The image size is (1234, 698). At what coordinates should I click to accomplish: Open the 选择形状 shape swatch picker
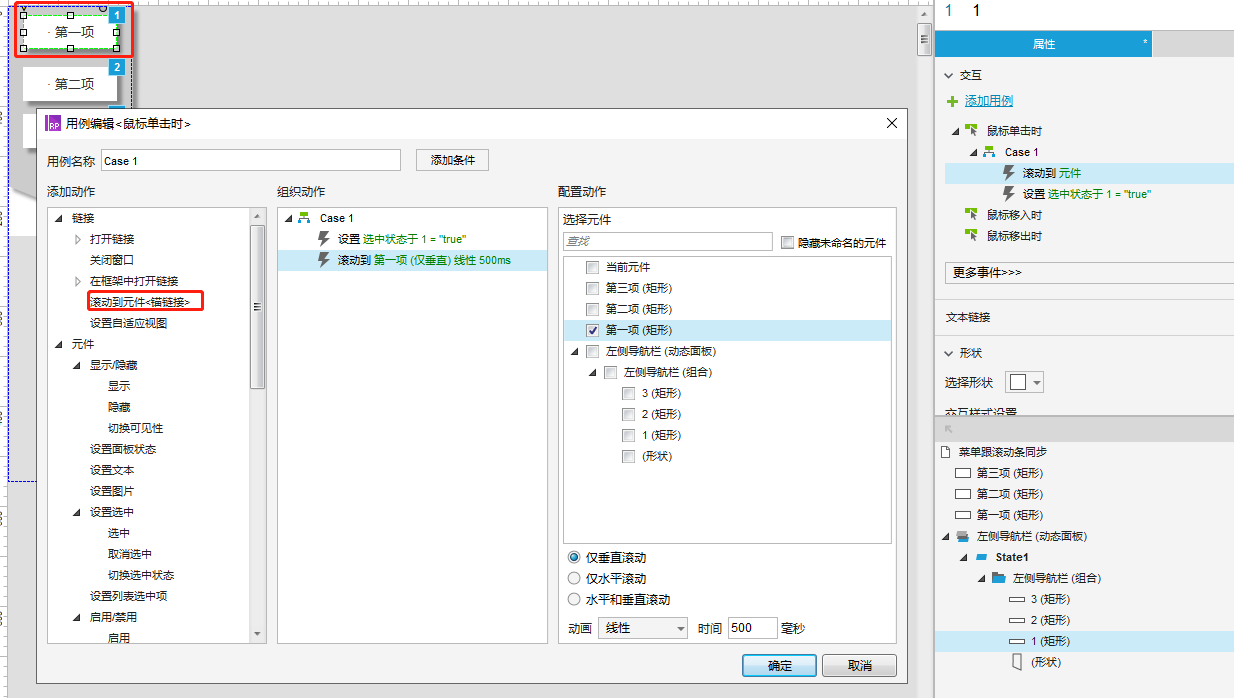pyautogui.click(x=1024, y=382)
